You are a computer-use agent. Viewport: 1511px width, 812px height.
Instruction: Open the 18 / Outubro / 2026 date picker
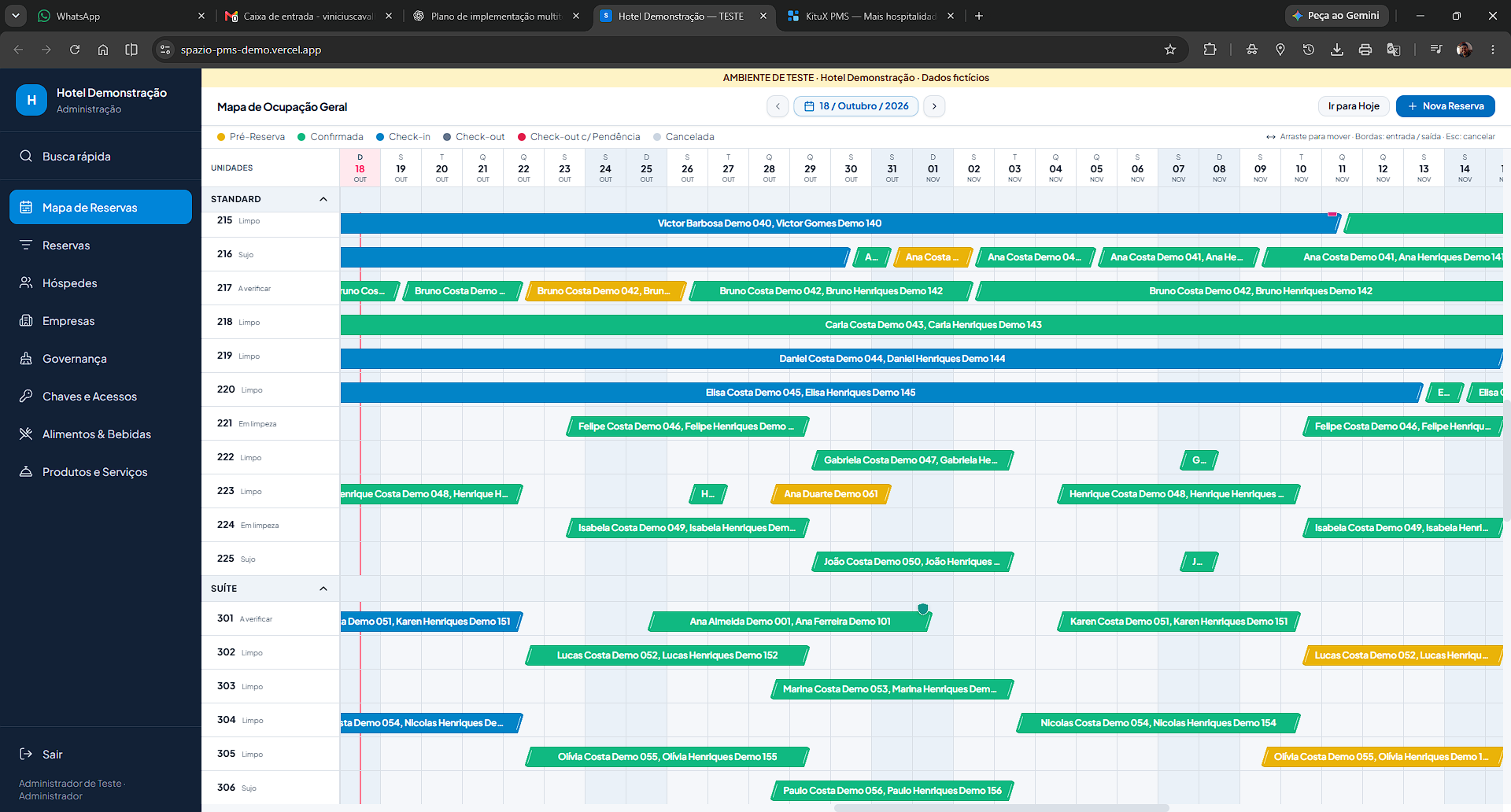point(856,106)
